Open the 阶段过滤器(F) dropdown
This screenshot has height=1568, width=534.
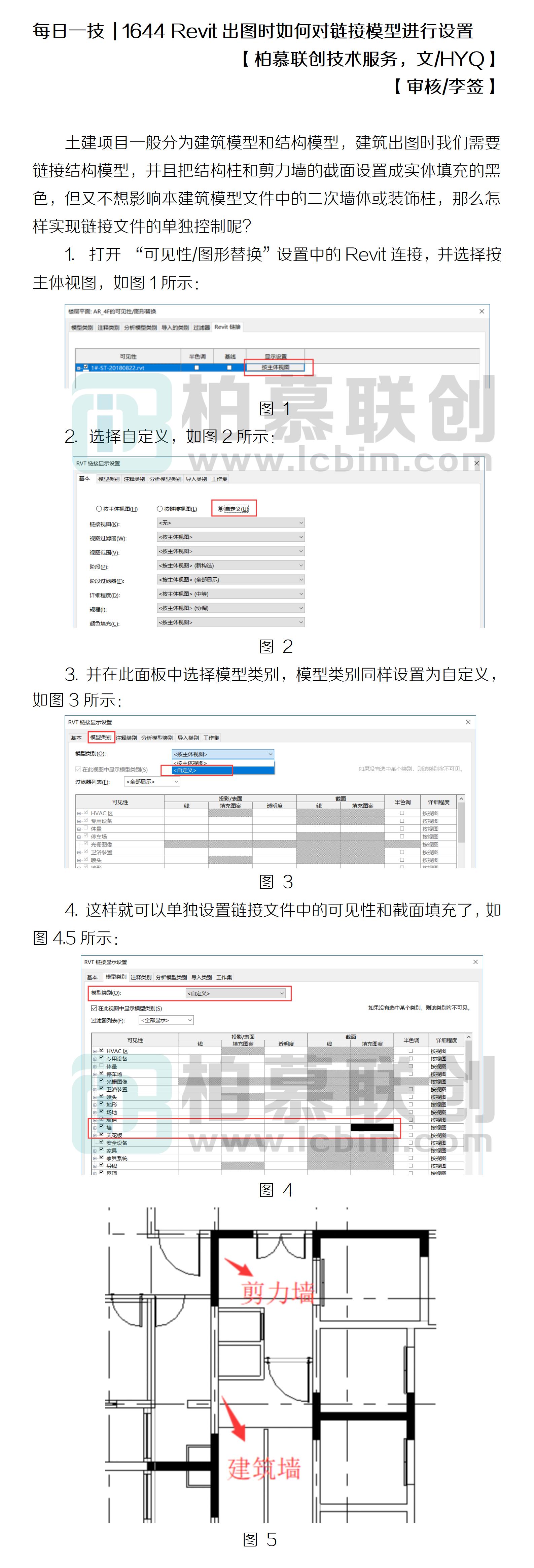coord(230,579)
